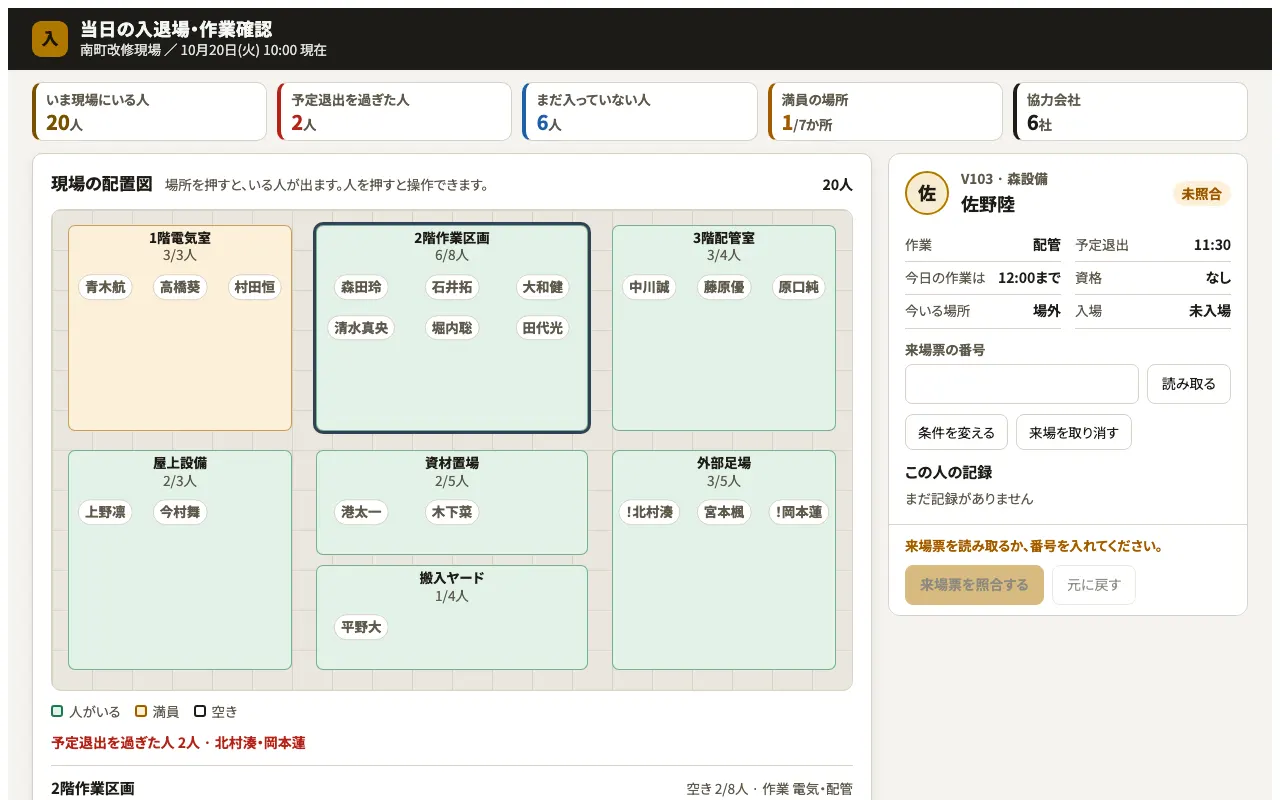Click the 入 app logo icon
Screen dimensions: 1280x800
click(50, 39)
